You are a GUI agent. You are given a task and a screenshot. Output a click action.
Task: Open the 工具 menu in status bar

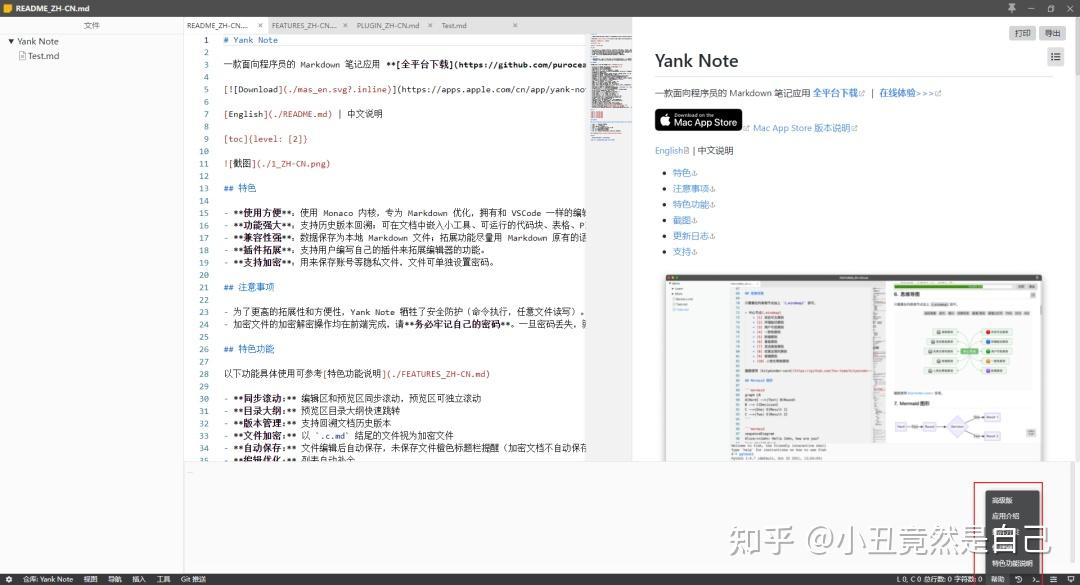point(163,578)
